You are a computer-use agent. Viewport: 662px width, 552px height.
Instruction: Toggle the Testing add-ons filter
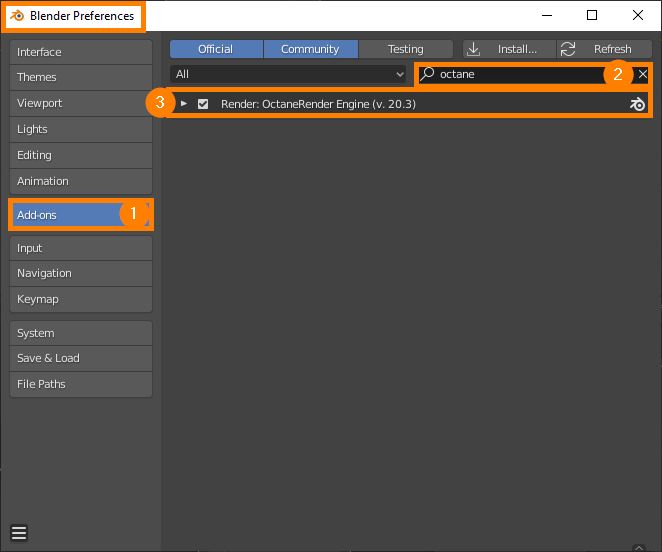[406, 49]
